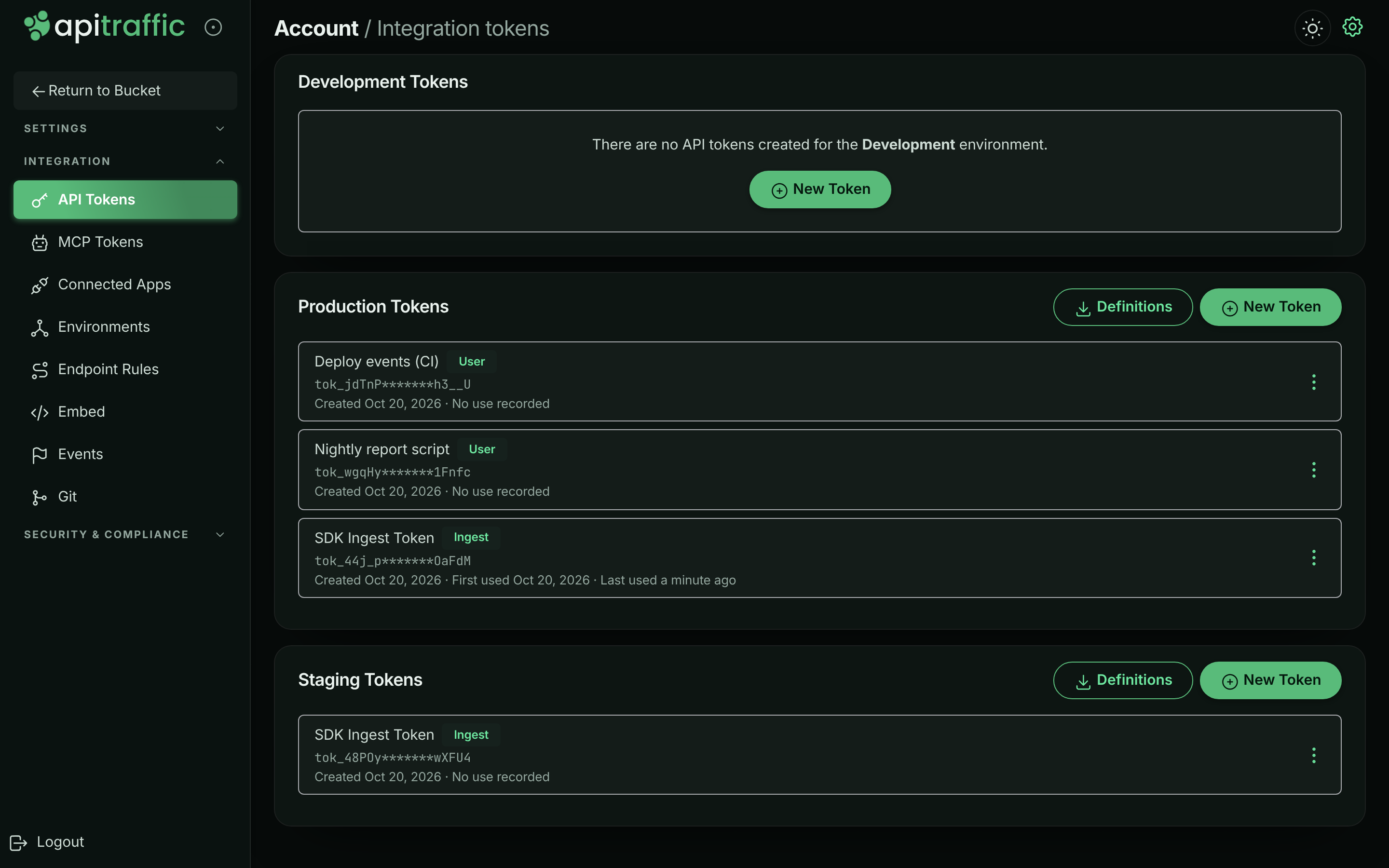
Task: Click the Account breadcrumb
Action: [316, 29]
